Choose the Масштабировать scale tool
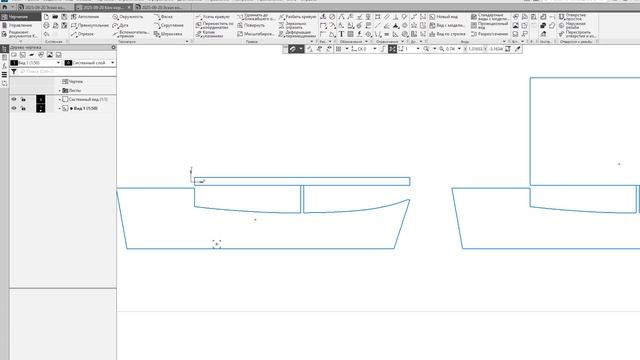This screenshot has width=640, height=360. pos(256,34)
